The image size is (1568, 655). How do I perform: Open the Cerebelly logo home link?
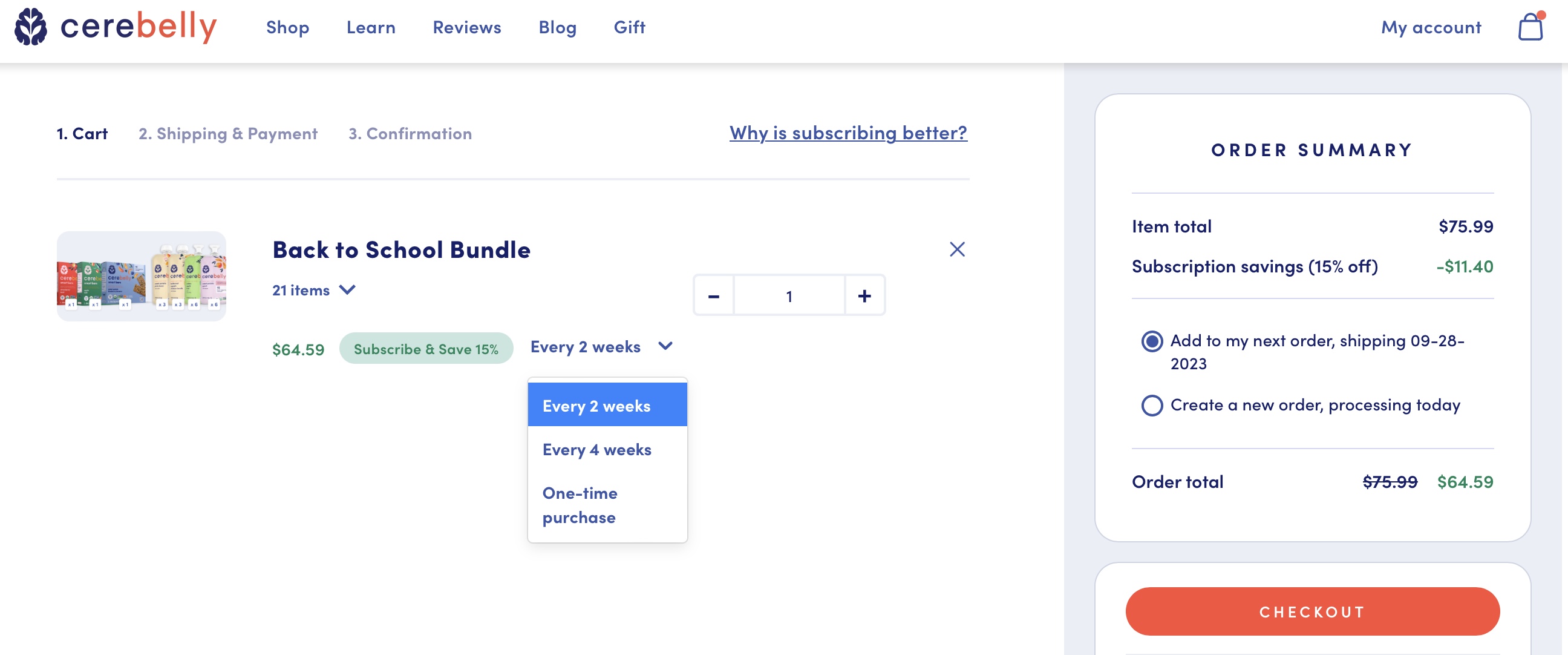[116, 27]
